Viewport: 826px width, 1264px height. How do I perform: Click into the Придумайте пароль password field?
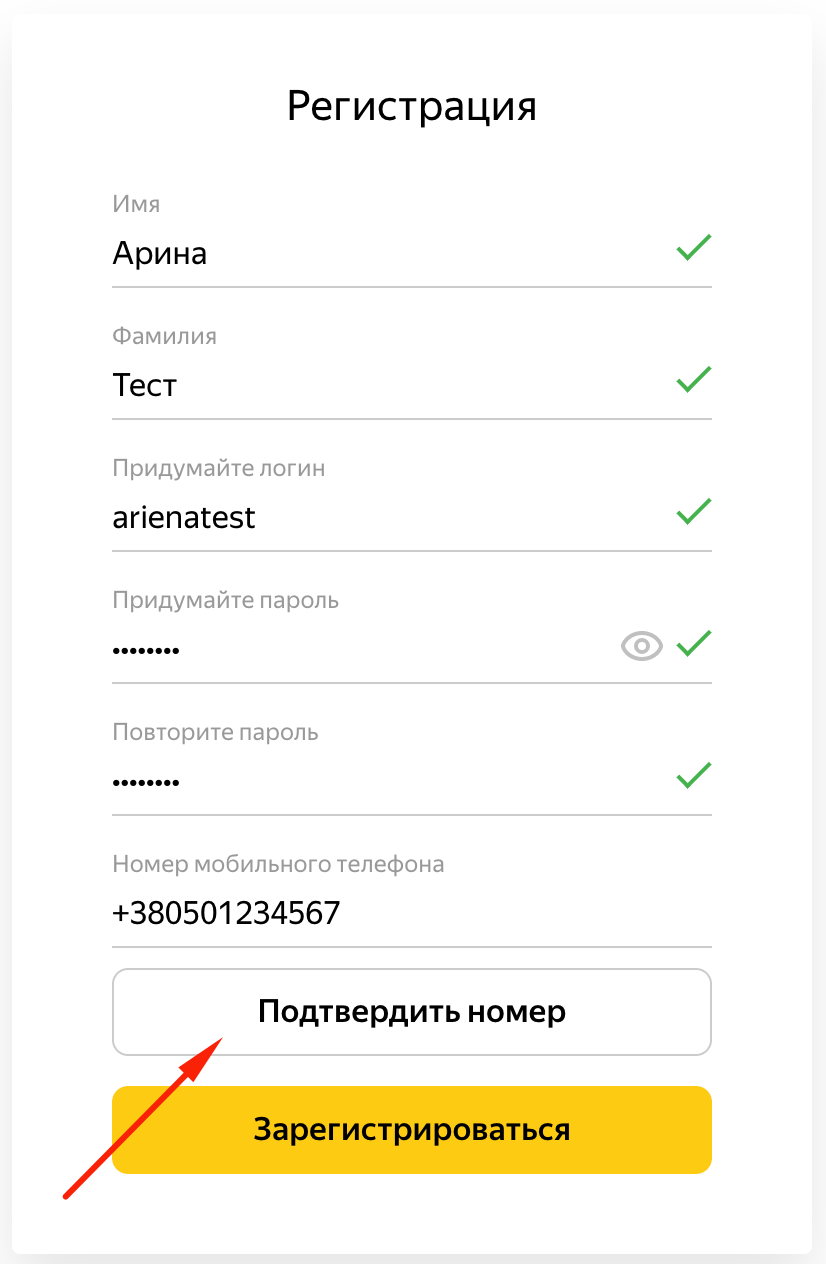(360, 650)
